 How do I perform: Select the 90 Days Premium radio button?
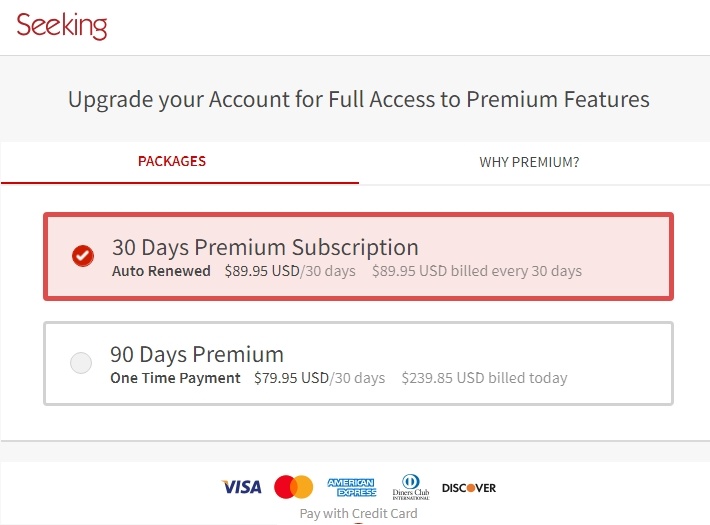81,363
